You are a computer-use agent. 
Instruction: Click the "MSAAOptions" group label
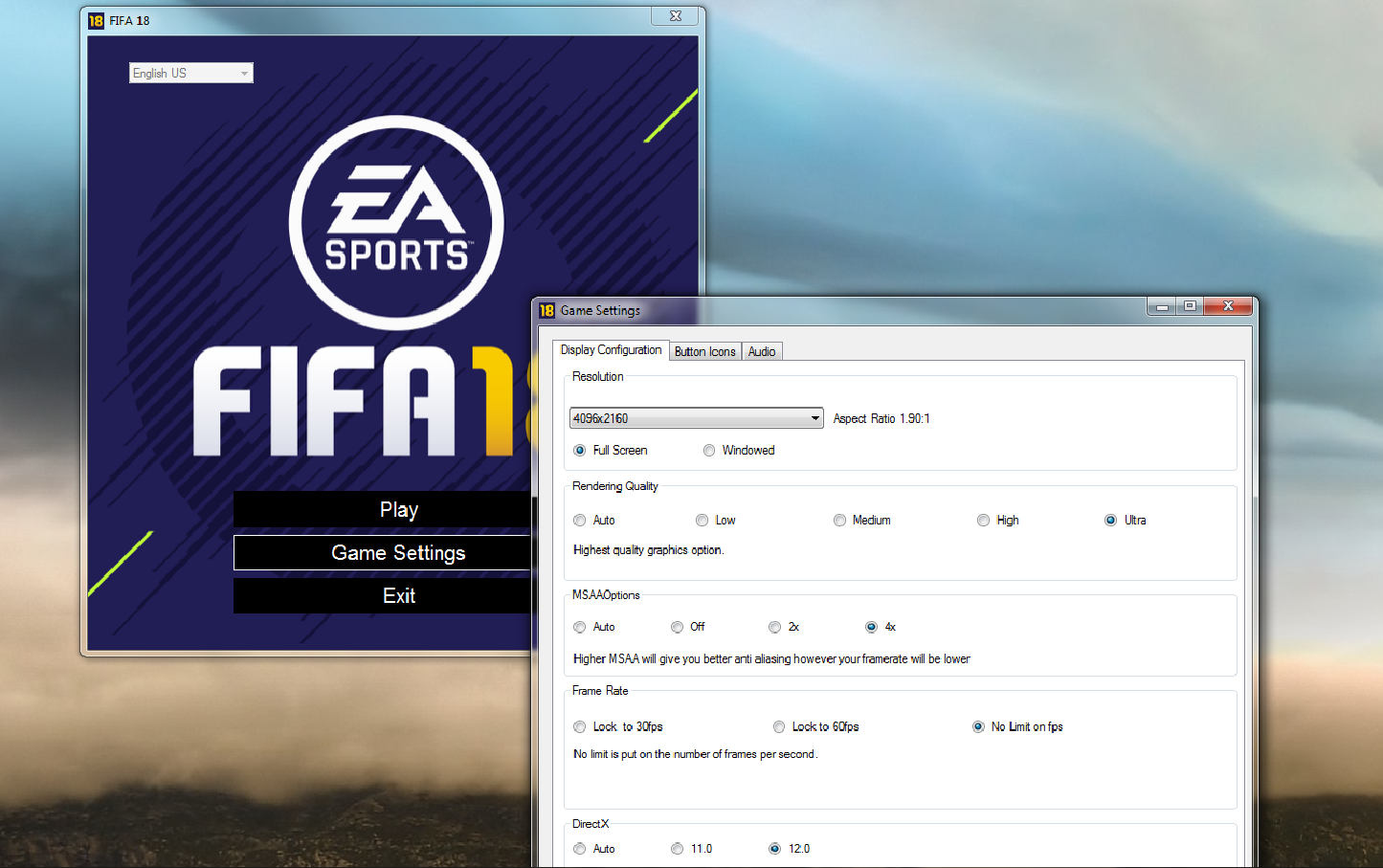point(606,595)
